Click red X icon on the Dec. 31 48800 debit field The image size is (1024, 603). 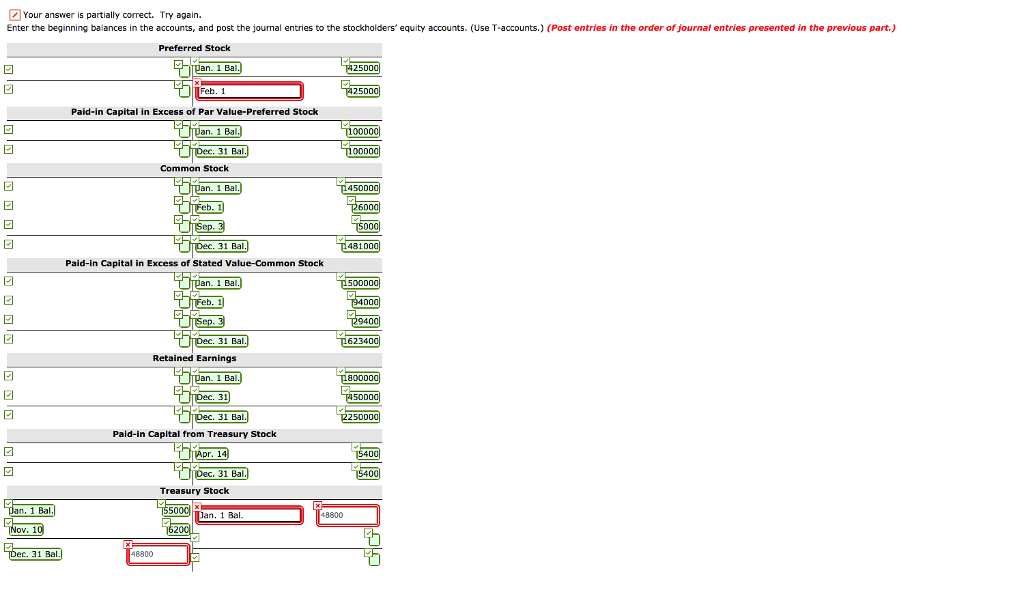click(126, 543)
